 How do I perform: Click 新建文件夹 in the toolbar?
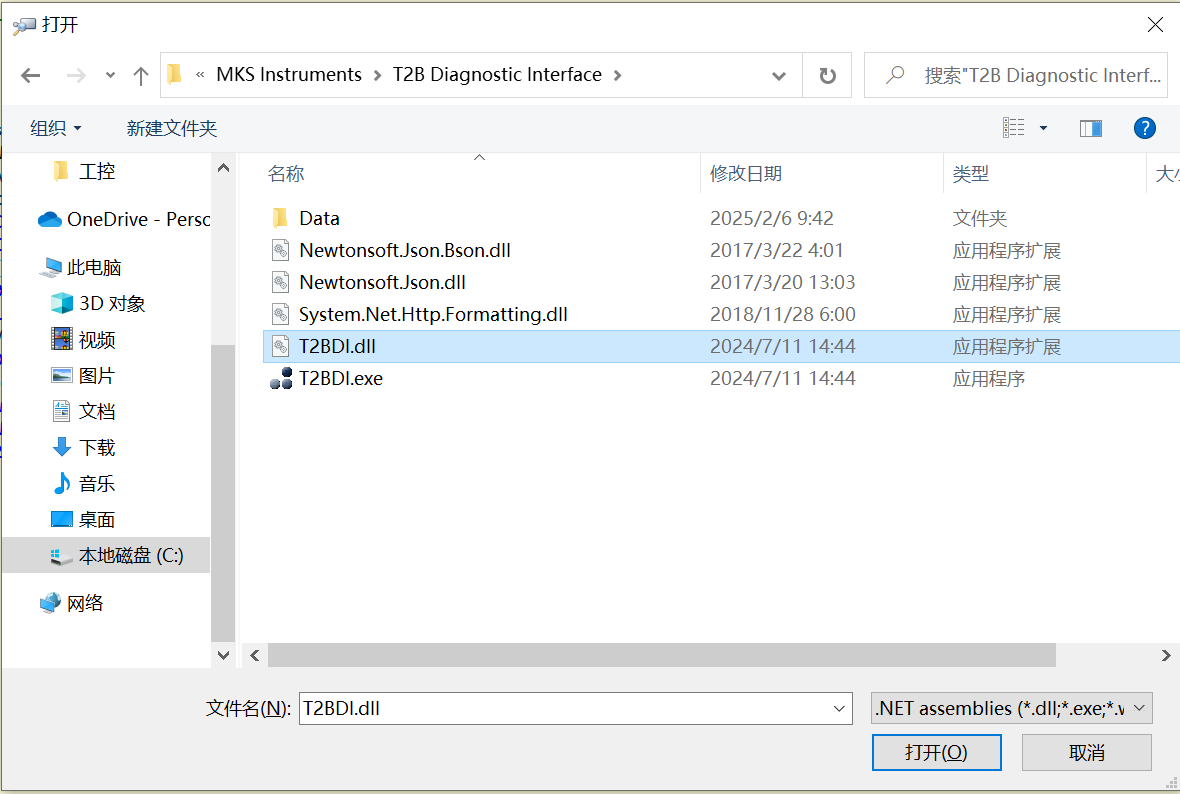pos(172,128)
